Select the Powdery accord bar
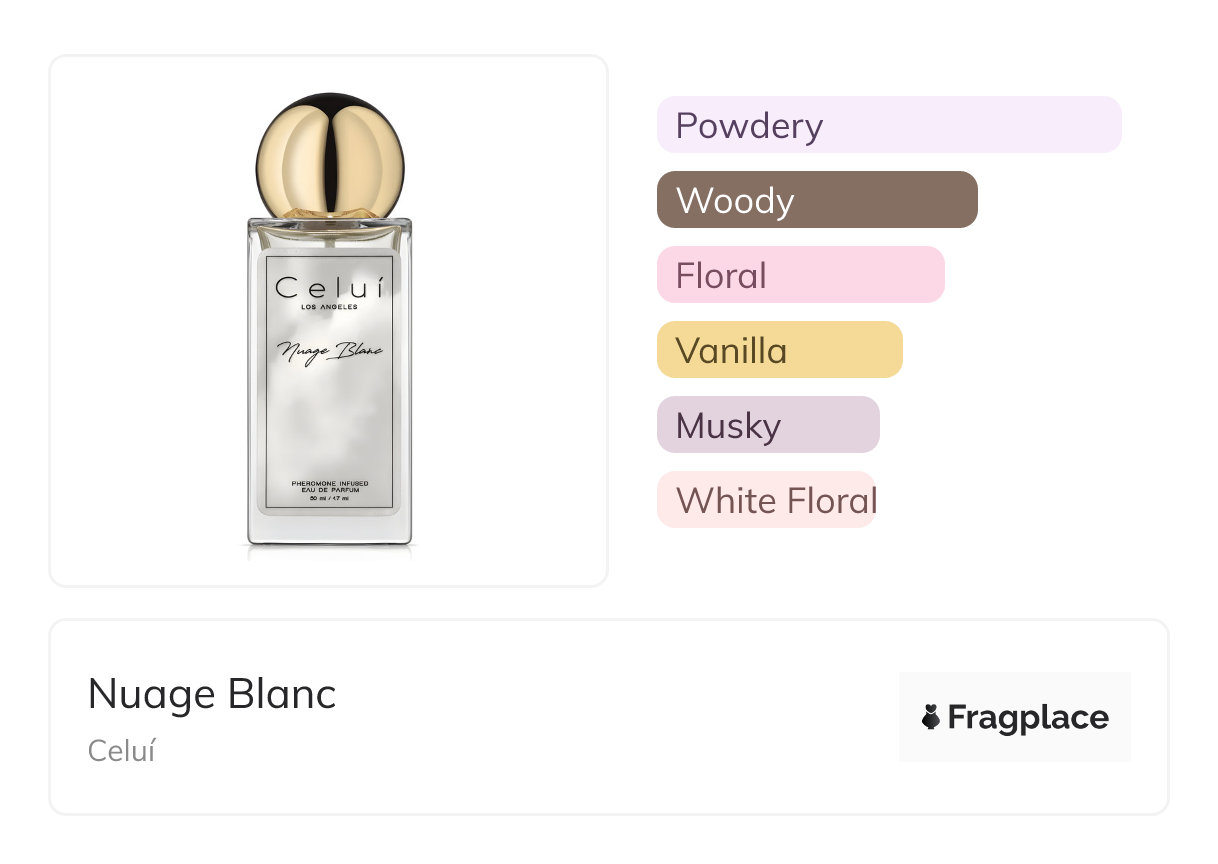 pyautogui.click(x=888, y=125)
